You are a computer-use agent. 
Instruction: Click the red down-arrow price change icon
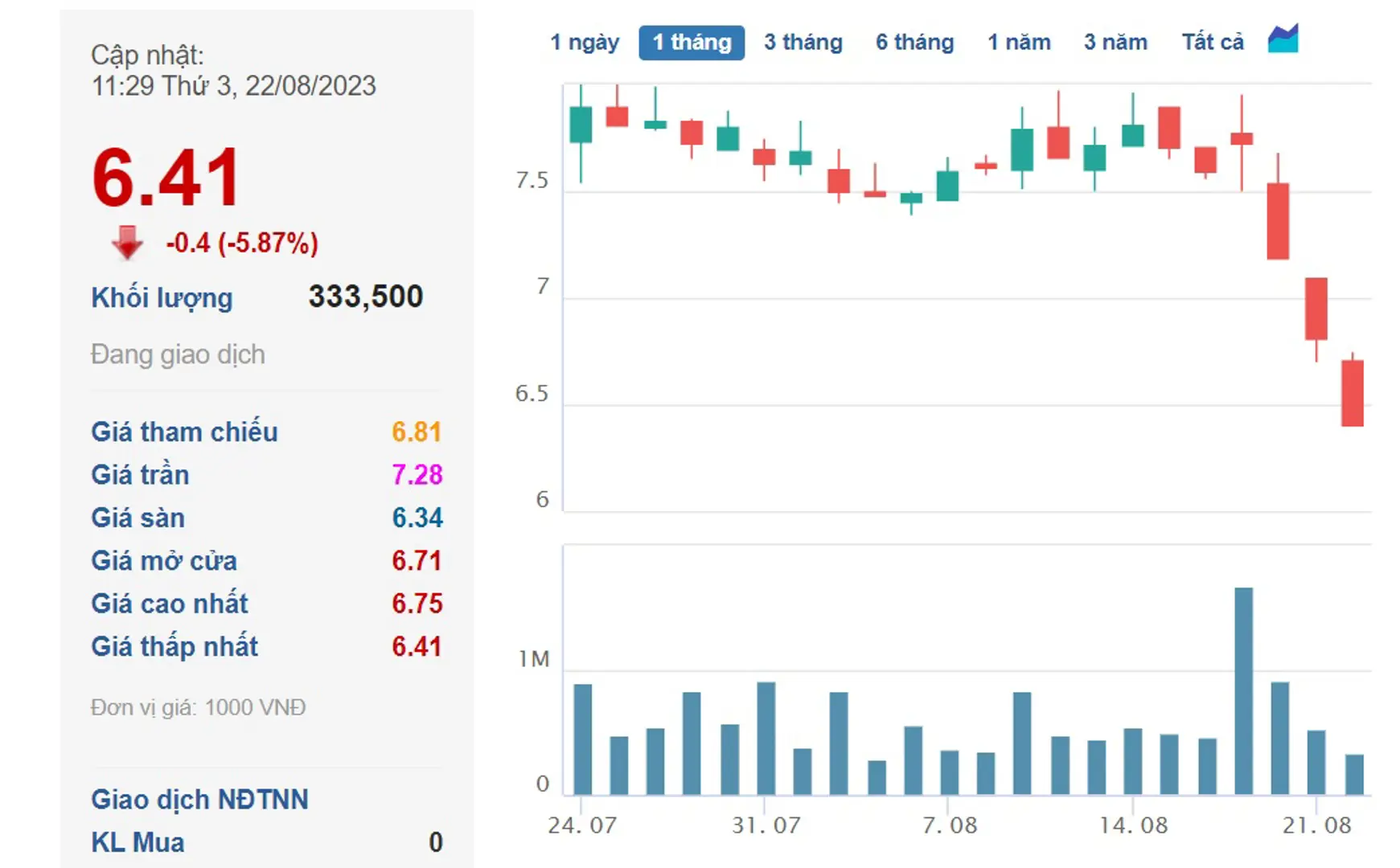[127, 242]
